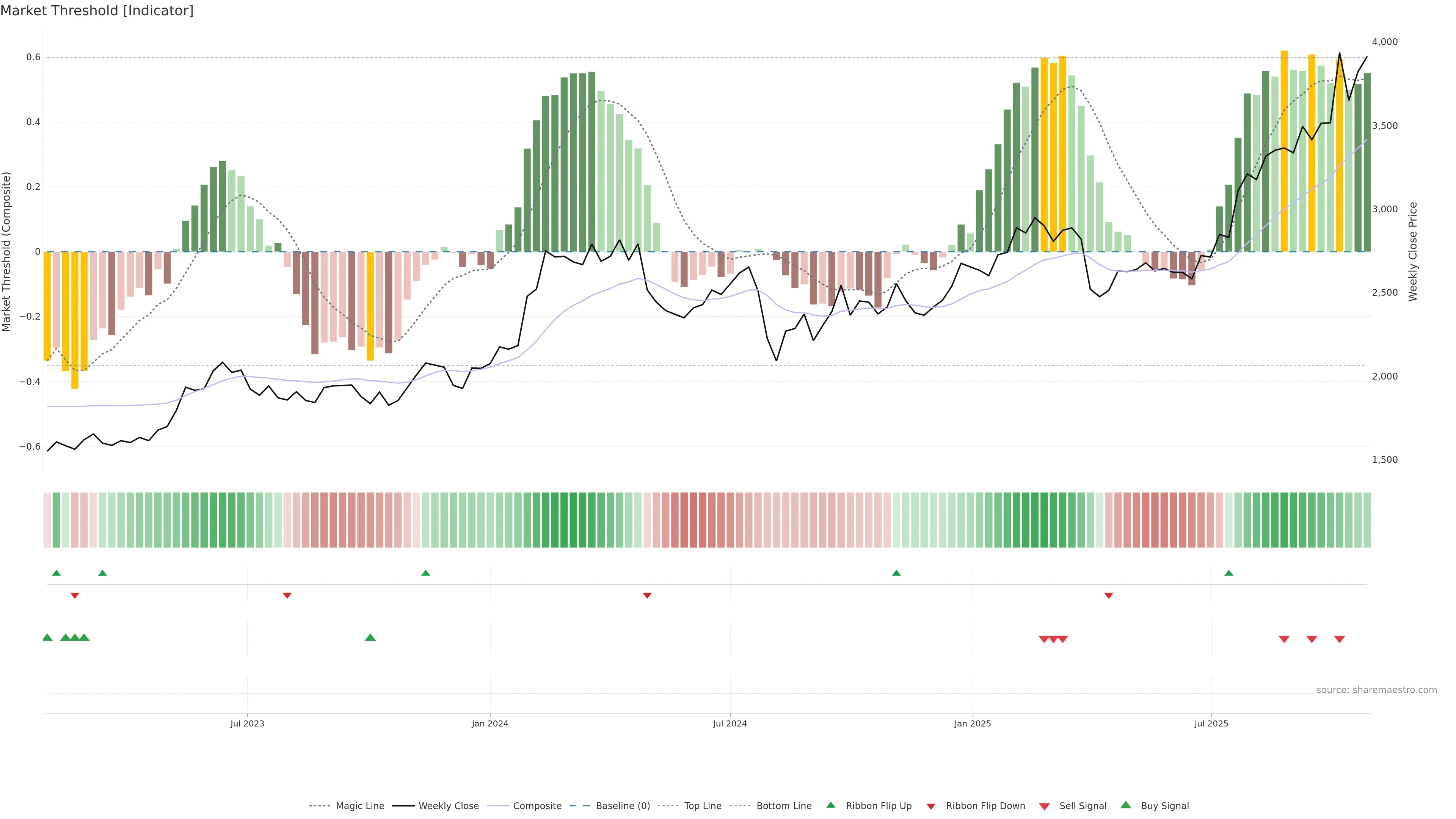Toggle Buy Signal legend entry
Viewport: 1456px width, 819px height.
tap(1164, 806)
